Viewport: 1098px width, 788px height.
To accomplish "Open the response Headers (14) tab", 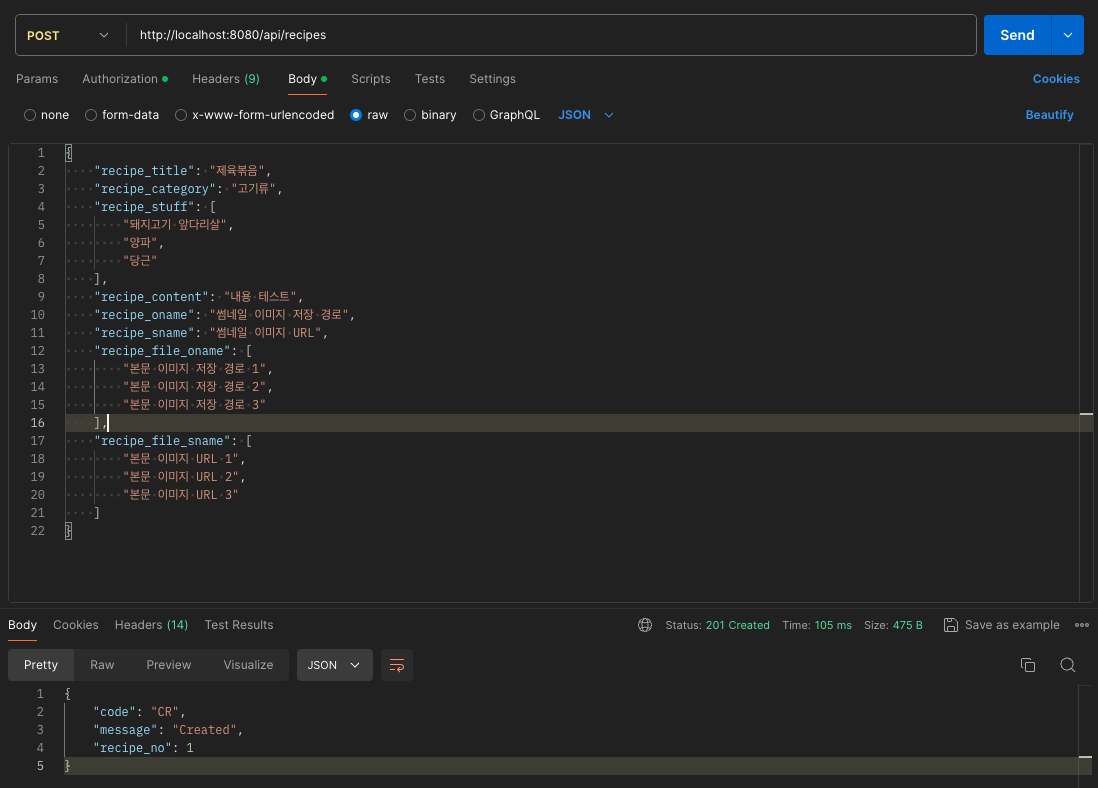I will [x=151, y=625].
